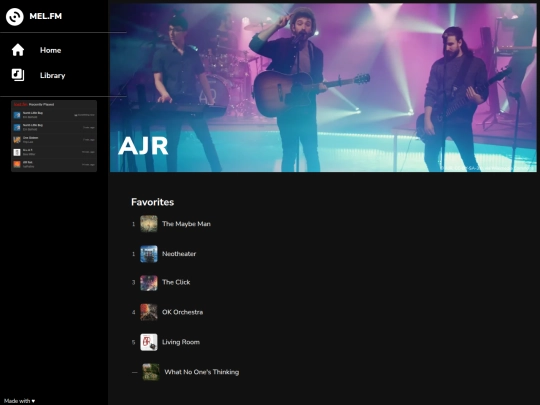Select The Click album title

[176, 282]
